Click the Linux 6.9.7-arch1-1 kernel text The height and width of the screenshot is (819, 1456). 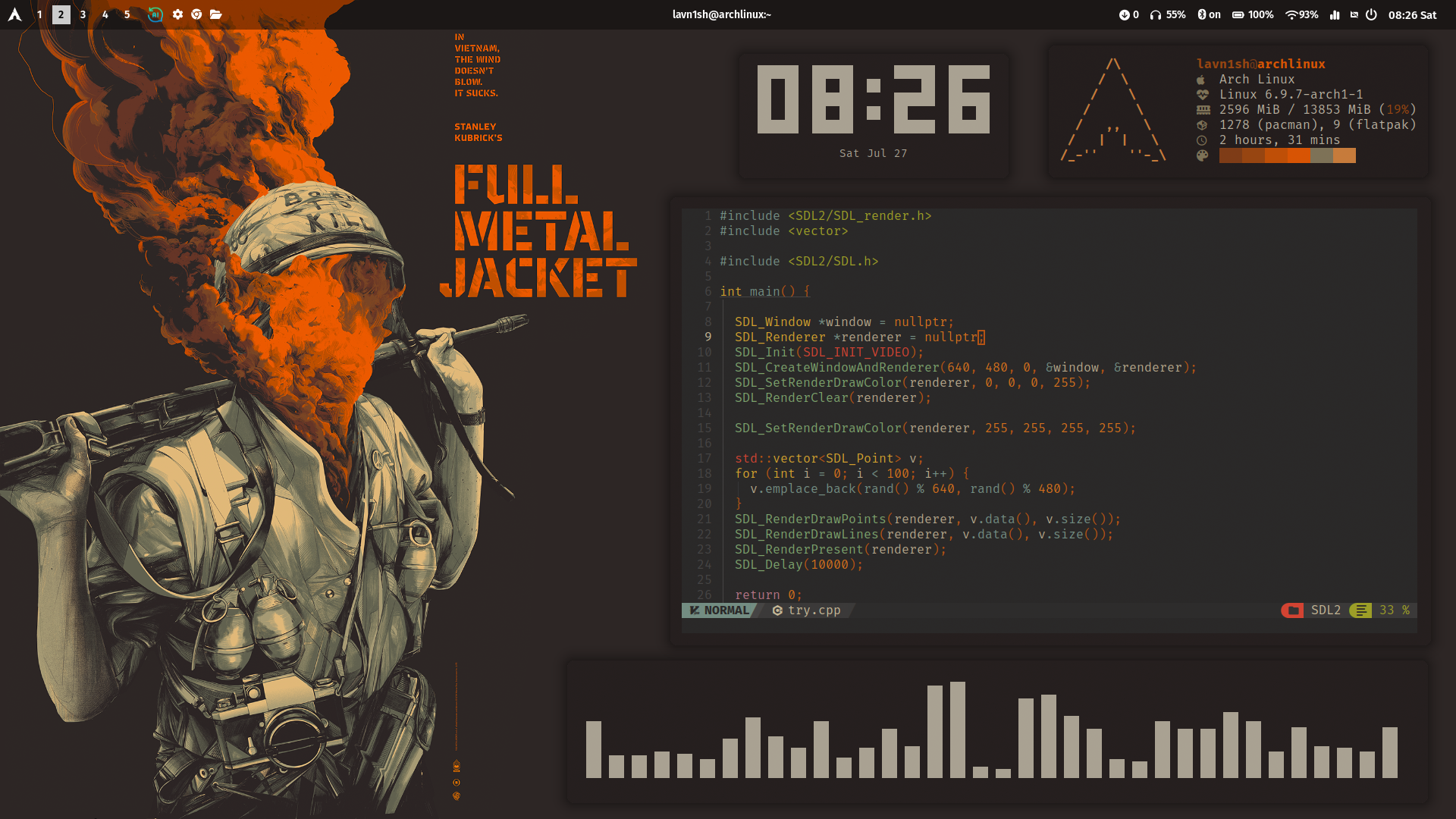pyautogui.click(x=1291, y=94)
